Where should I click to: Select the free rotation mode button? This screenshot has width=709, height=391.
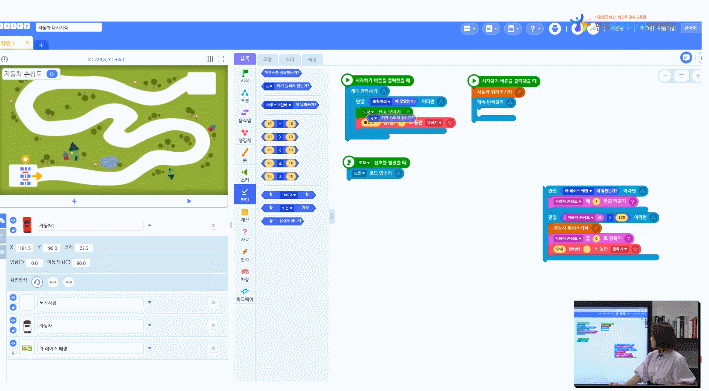(x=37, y=282)
